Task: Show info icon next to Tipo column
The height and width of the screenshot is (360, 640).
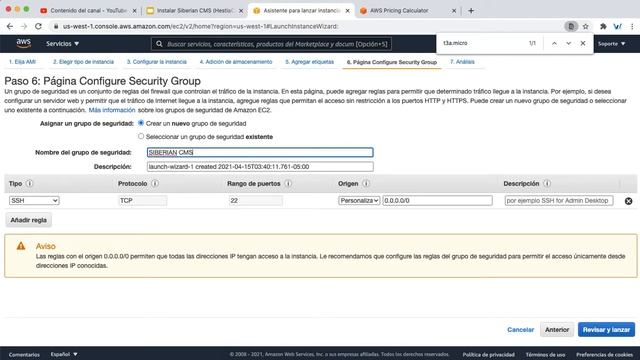Action: tap(29, 184)
